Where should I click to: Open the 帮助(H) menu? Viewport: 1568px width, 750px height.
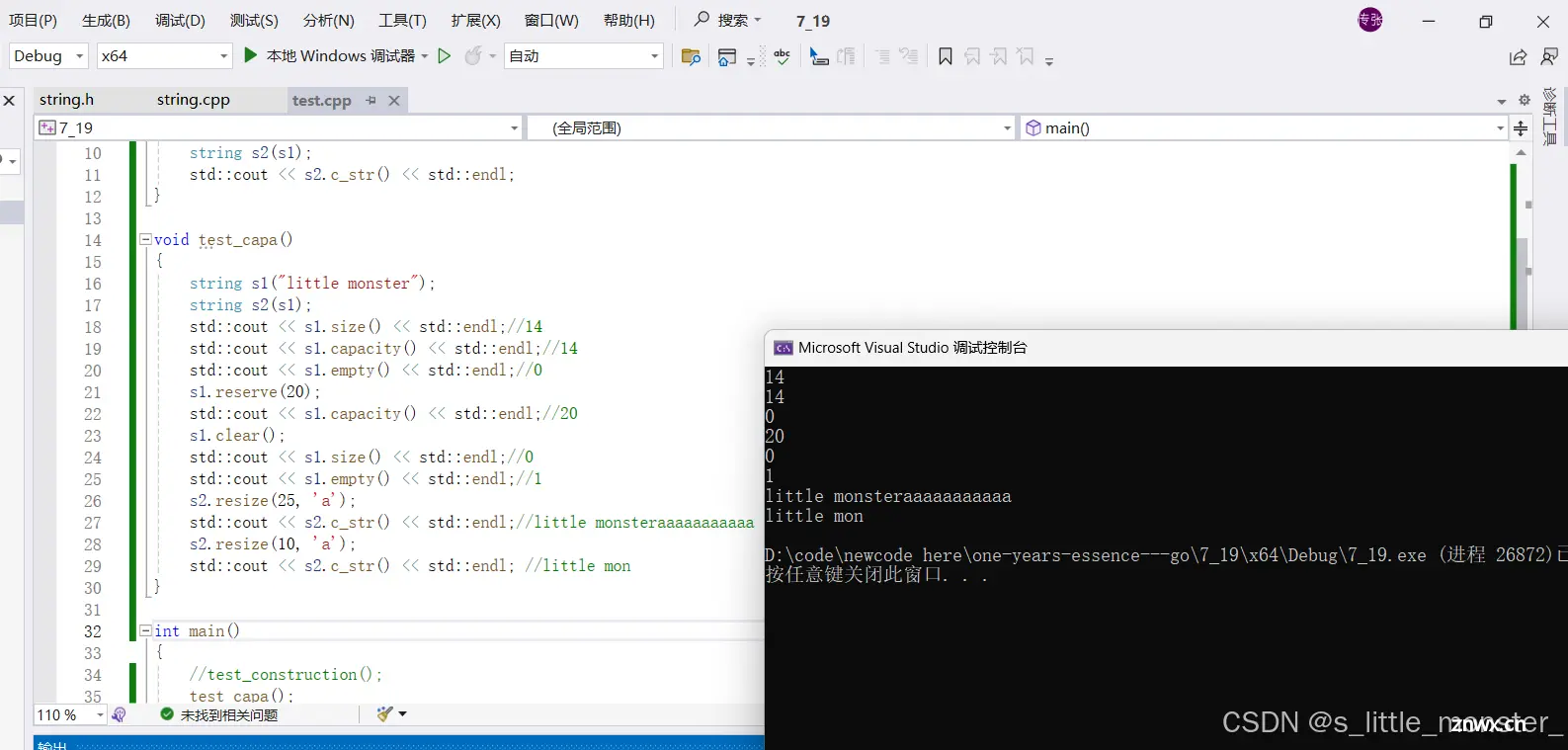[628, 20]
